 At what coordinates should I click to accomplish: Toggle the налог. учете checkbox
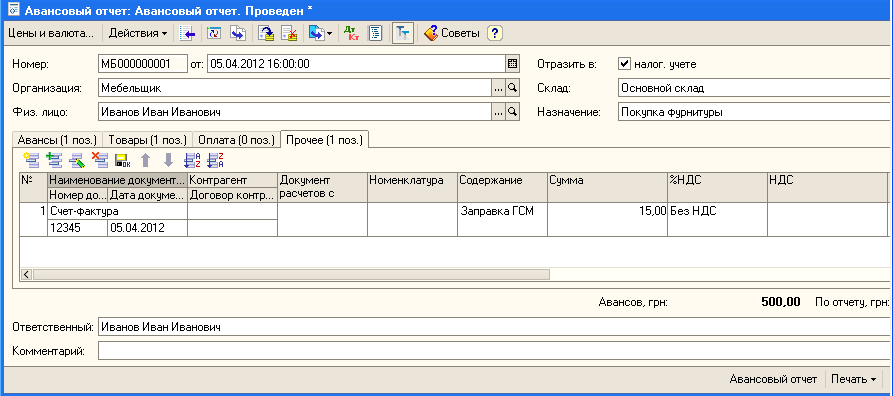624,64
